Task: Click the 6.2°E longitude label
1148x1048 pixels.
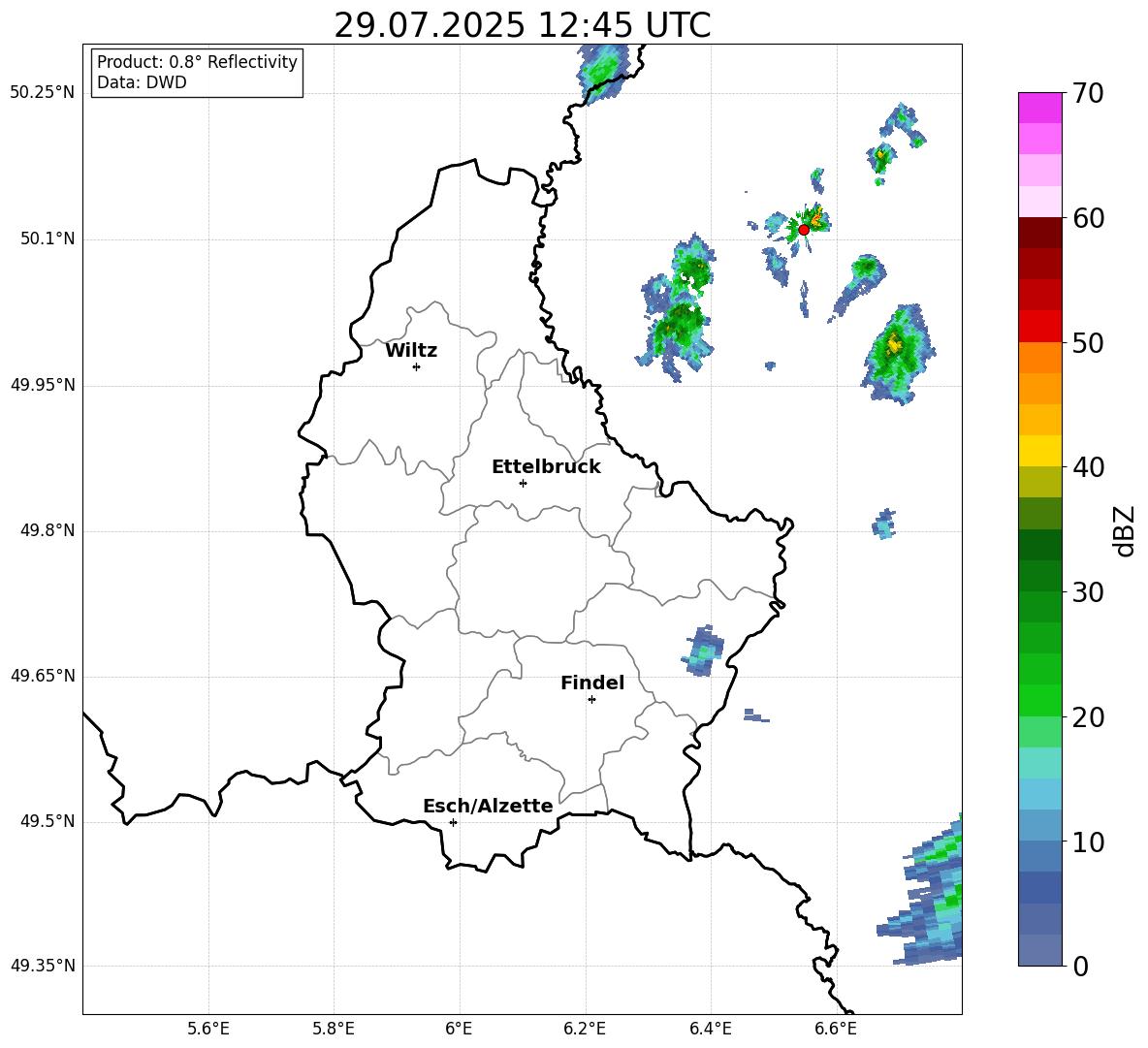Action: coord(585,1029)
